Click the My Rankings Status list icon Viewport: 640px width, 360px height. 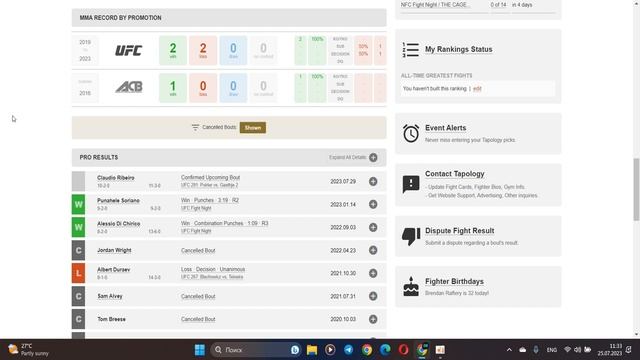click(411, 50)
